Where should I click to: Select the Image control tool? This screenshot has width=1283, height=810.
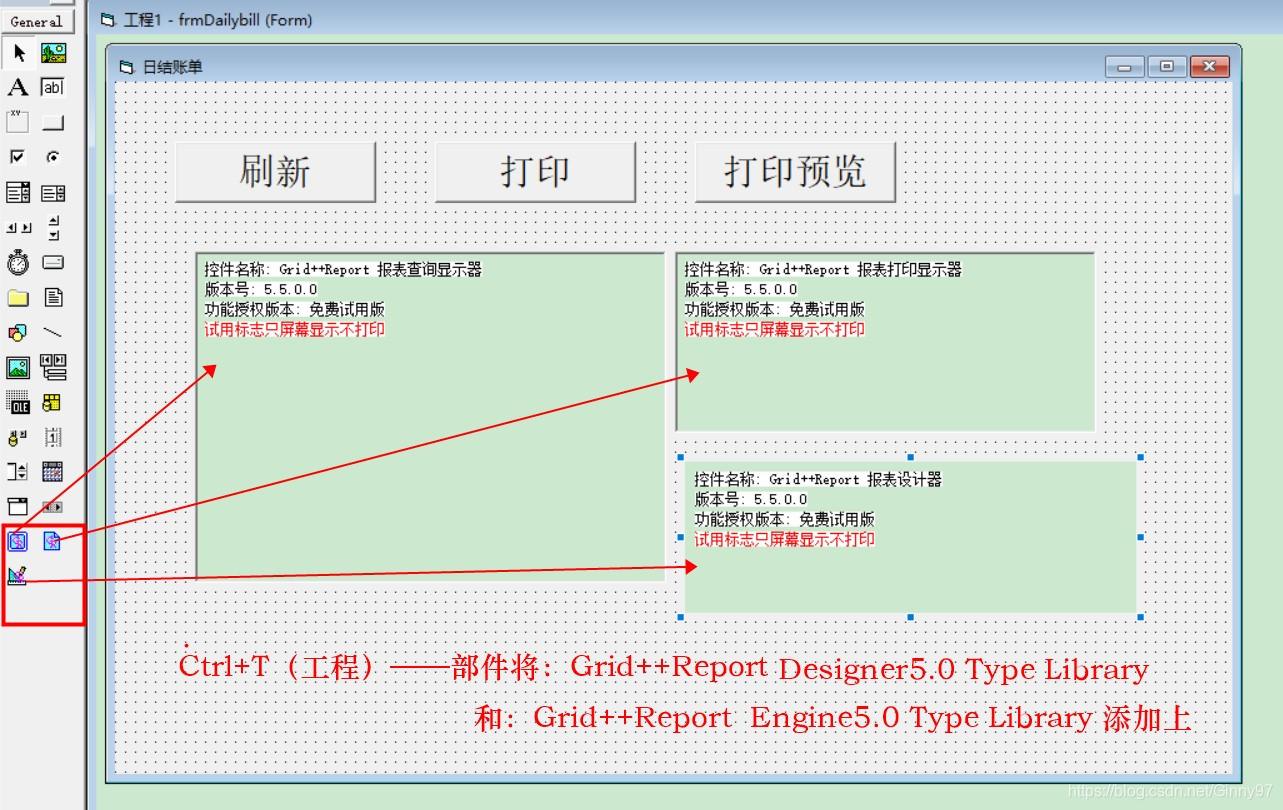tap(18, 367)
